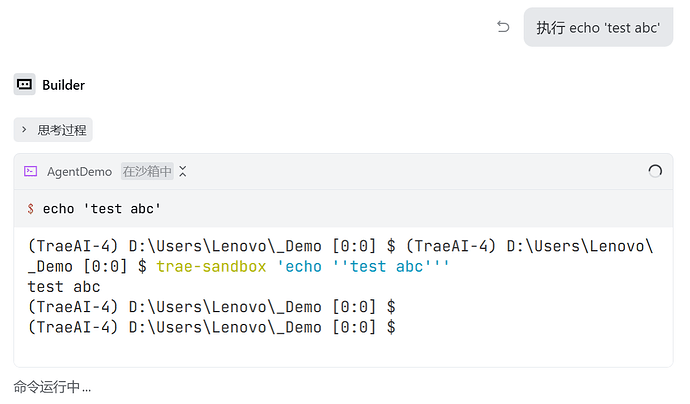
Task: Click the trae-sandbox command in terminal output
Action: click(x=212, y=266)
